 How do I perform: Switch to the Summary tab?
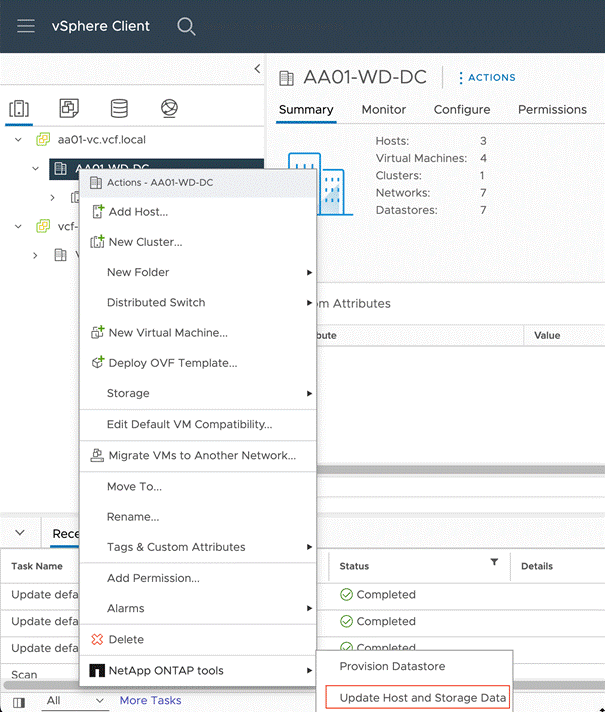tap(306, 109)
